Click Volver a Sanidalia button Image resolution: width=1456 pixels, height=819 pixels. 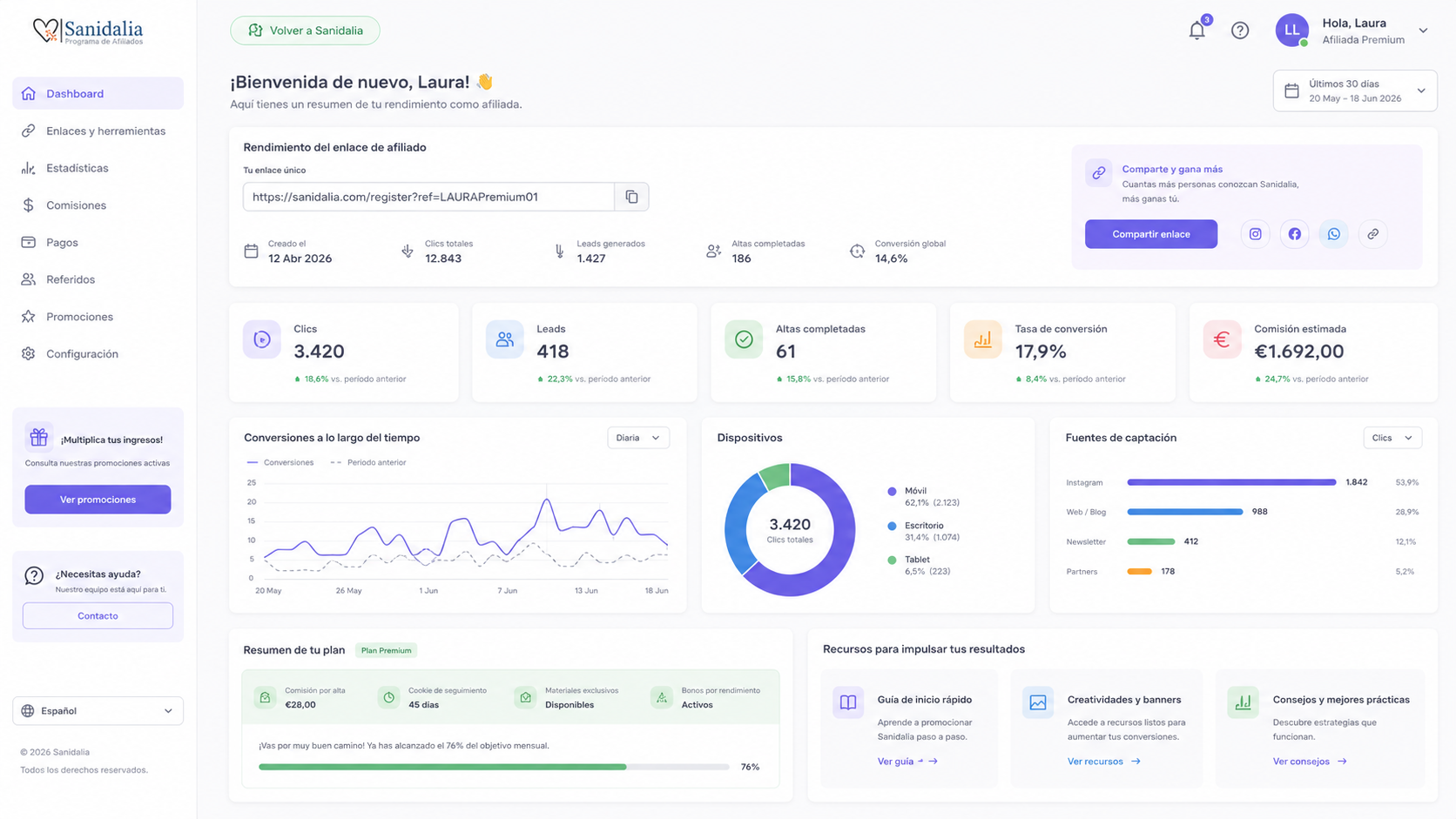tap(305, 30)
